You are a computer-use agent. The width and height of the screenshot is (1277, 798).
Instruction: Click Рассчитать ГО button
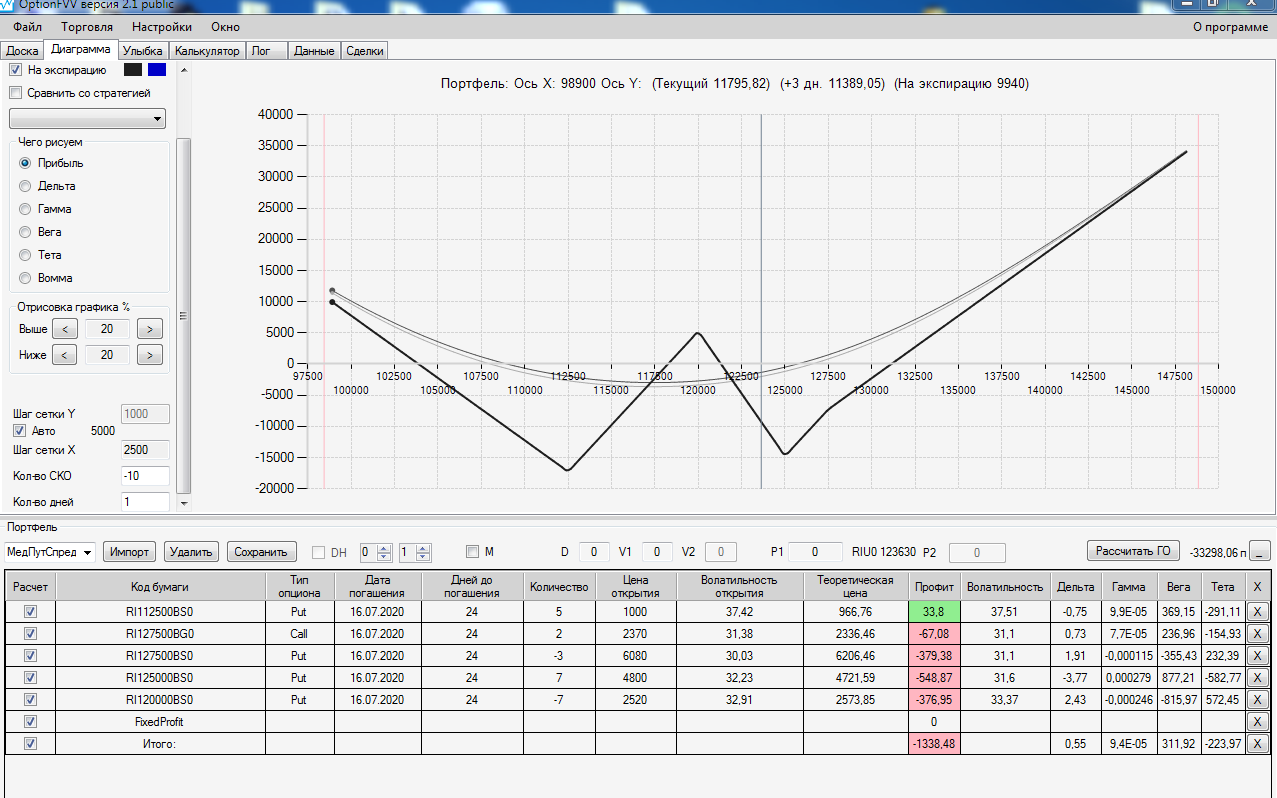(x=1133, y=550)
